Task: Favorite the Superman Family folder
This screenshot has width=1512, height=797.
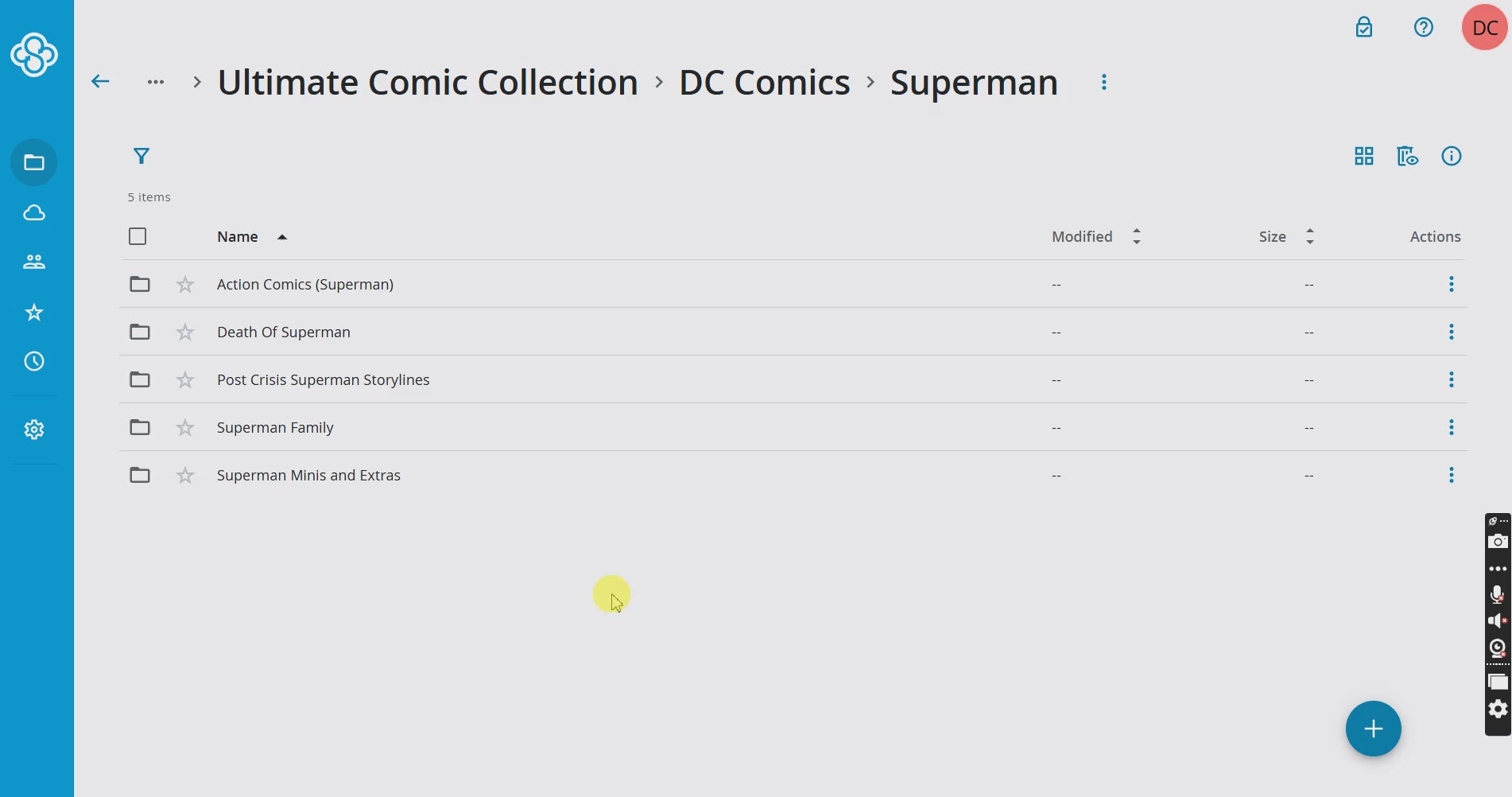Action: coord(185,427)
